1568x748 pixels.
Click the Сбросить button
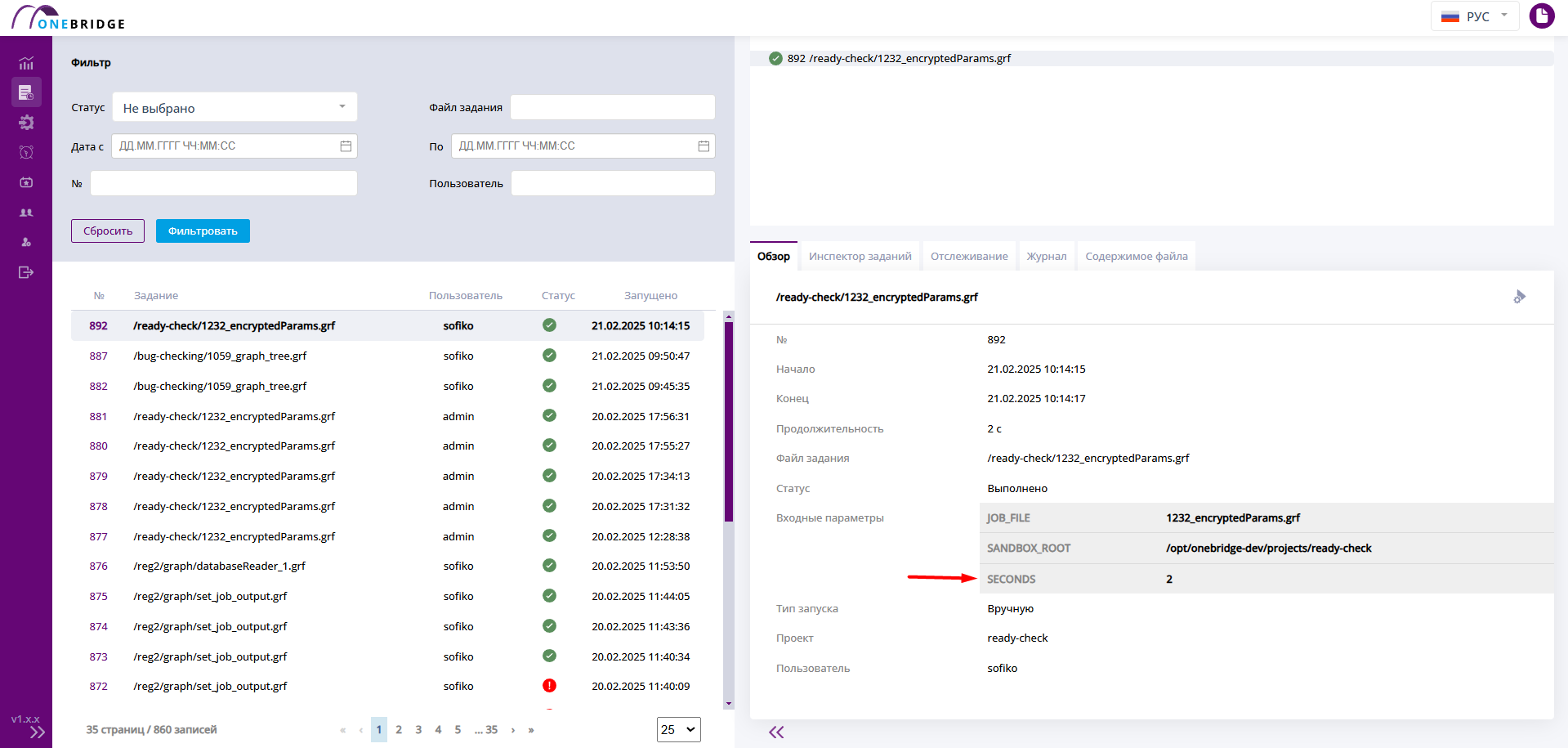pyautogui.click(x=108, y=231)
